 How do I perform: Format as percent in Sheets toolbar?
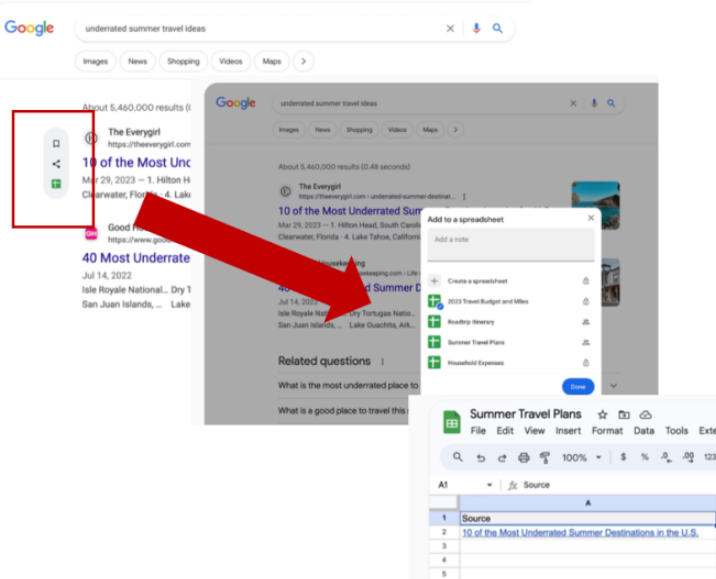tap(644, 457)
